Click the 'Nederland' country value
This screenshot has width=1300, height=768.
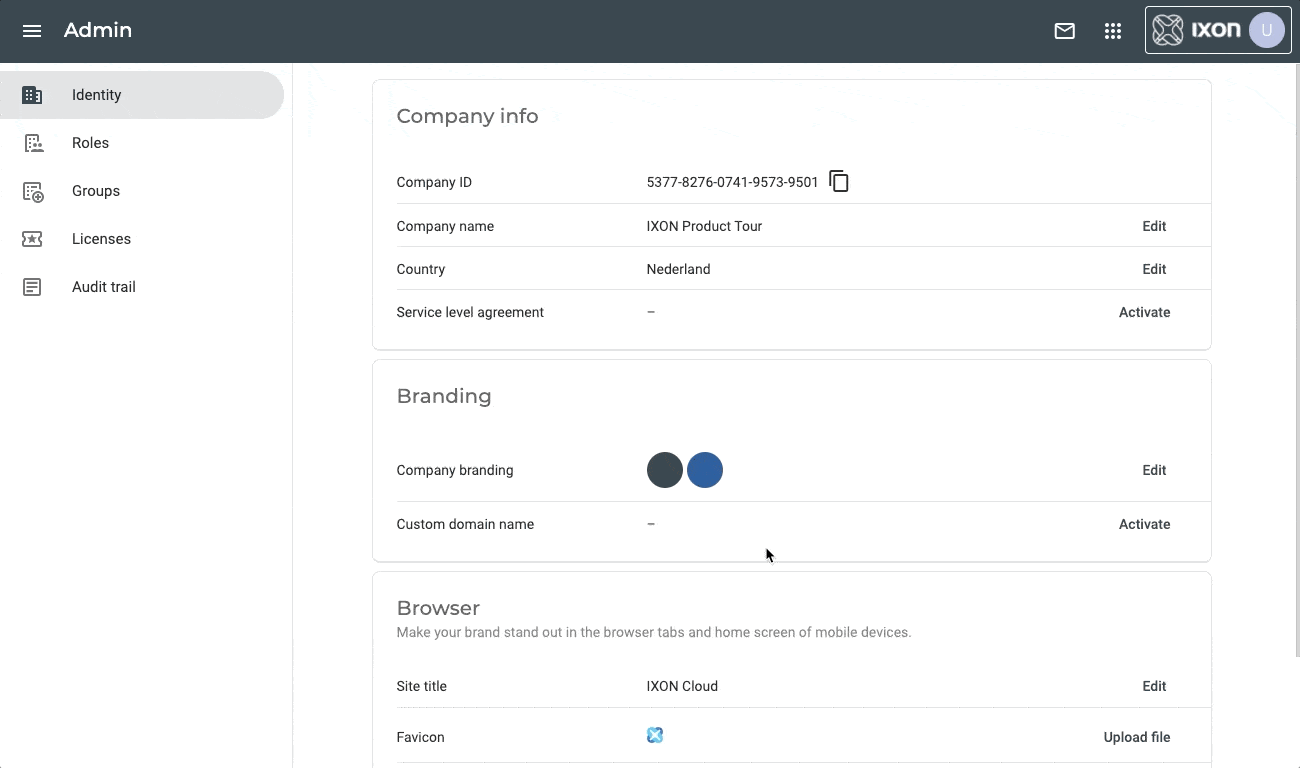coord(678,269)
